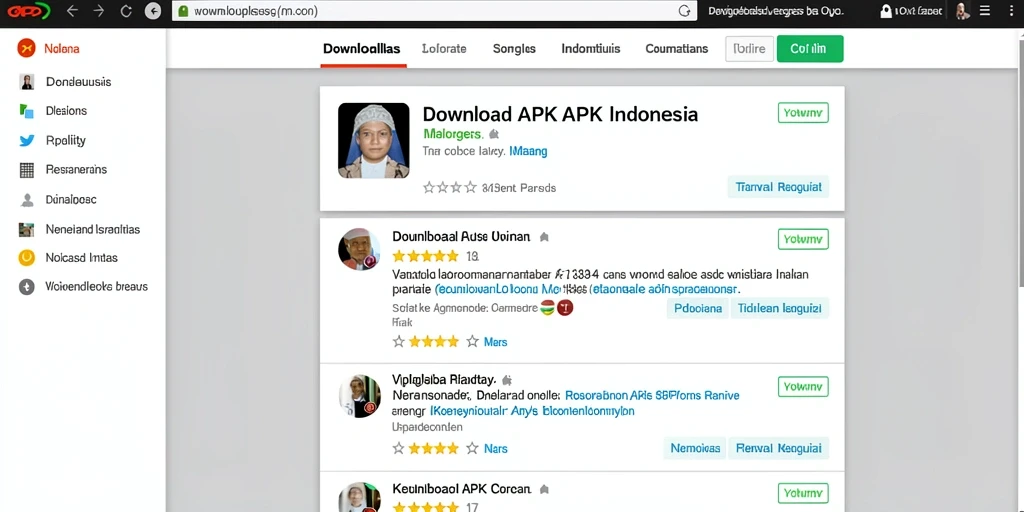This screenshot has width=1024, height=512.
Task: Click the Rosorabnon Aris S6Pfoms Ranive link
Action: click(x=652, y=395)
